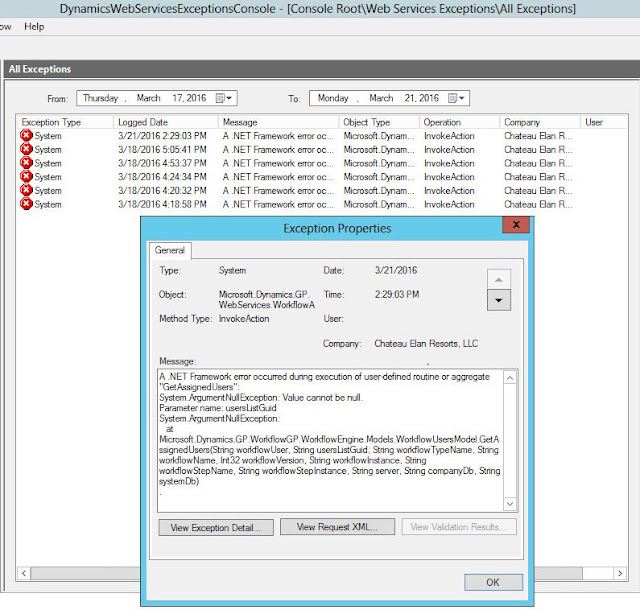The width and height of the screenshot is (640, 610).
Task: Click Chateau Elan cell in the 5:05:41 PM row
Action: click(538, 149)
